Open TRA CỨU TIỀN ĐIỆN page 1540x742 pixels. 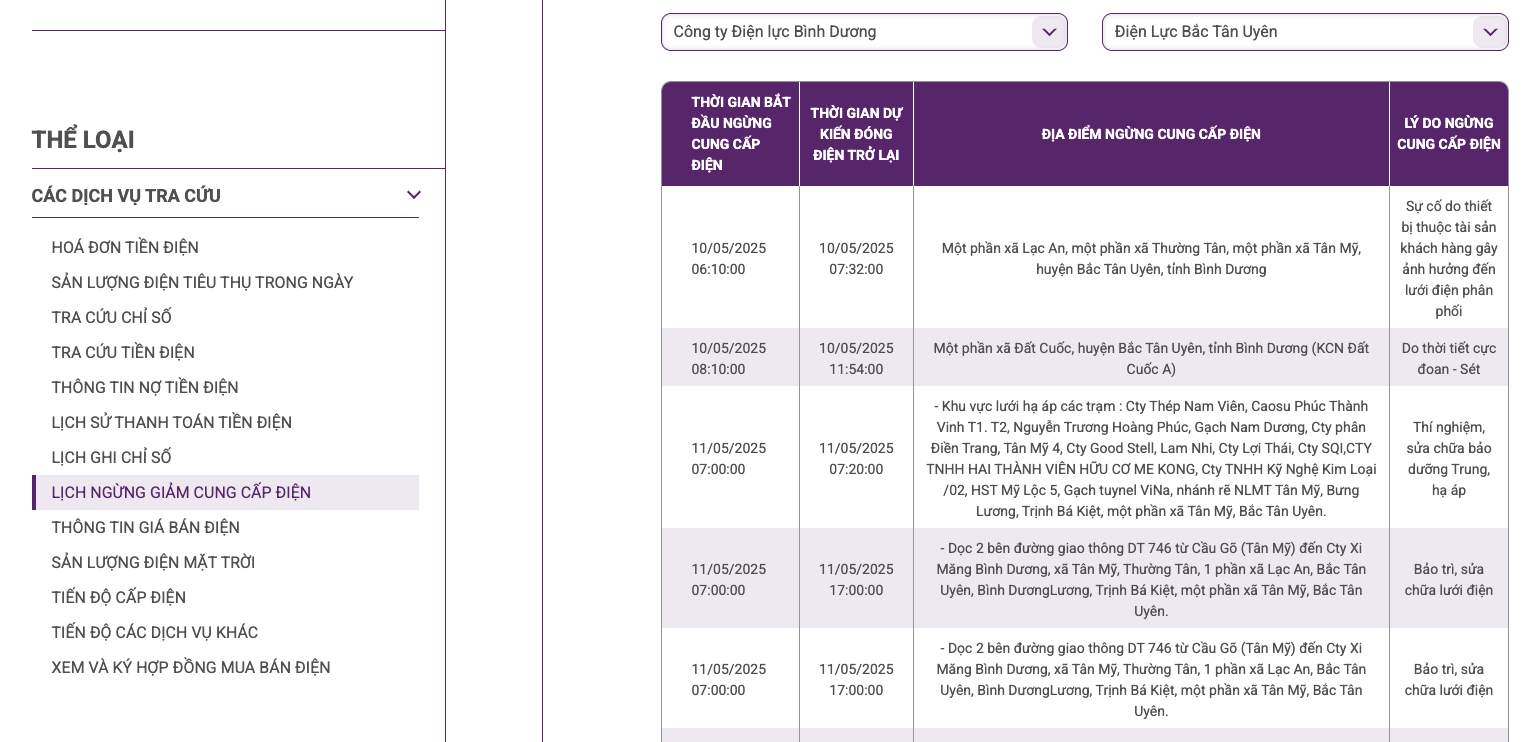click(123, 353)
